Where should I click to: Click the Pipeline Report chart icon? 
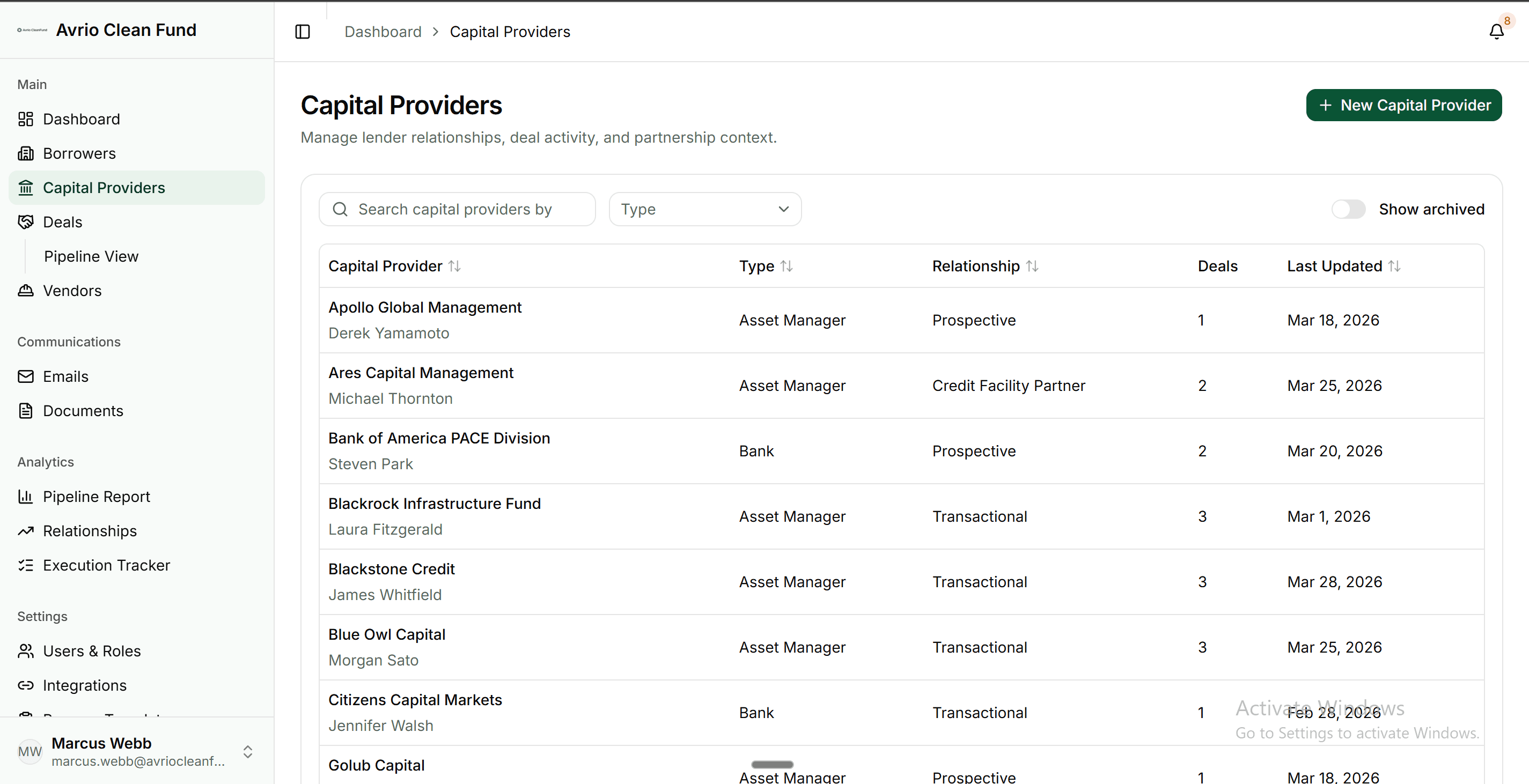tap(26, 496)
